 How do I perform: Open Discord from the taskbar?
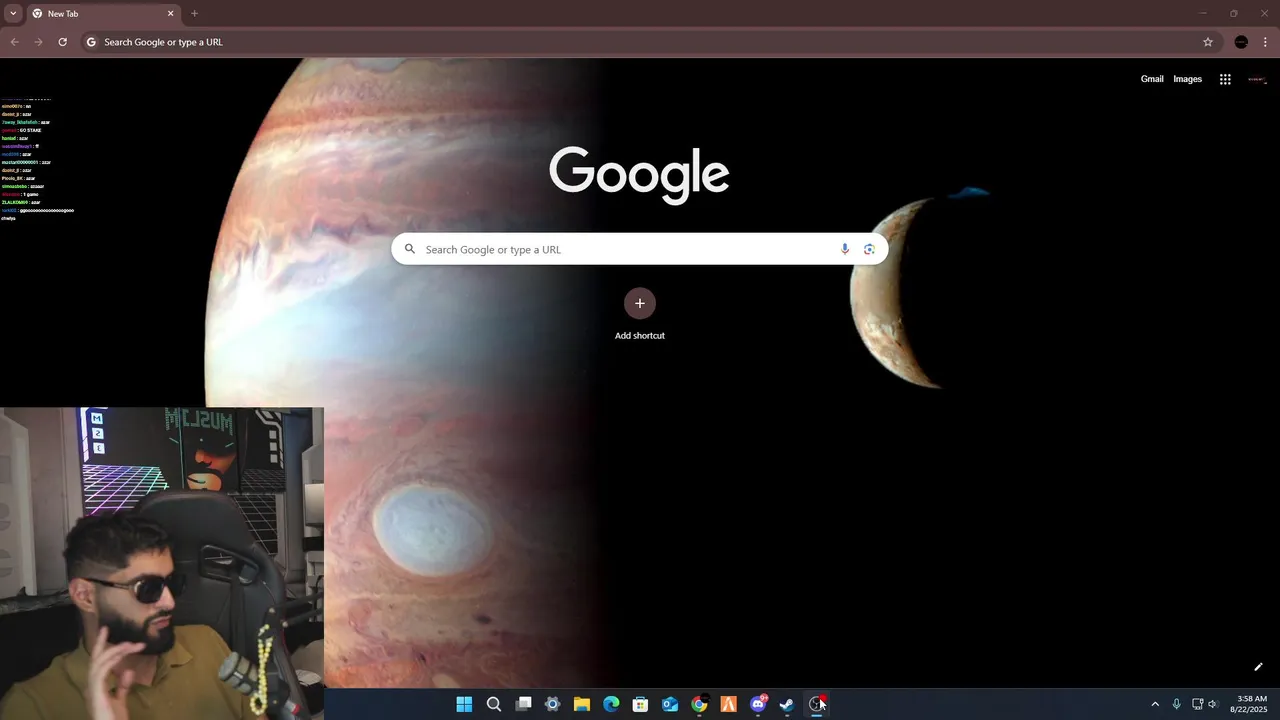point(758,704)
